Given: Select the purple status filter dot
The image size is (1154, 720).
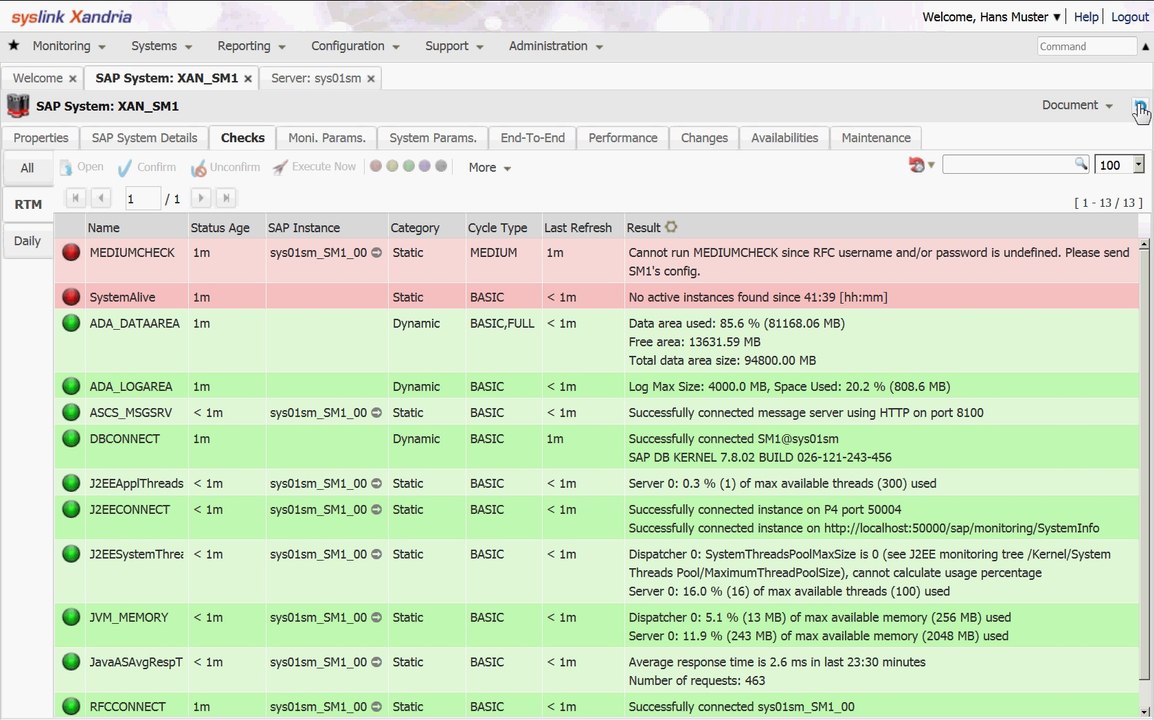Looking at the screenshot, I should [425, 166].
